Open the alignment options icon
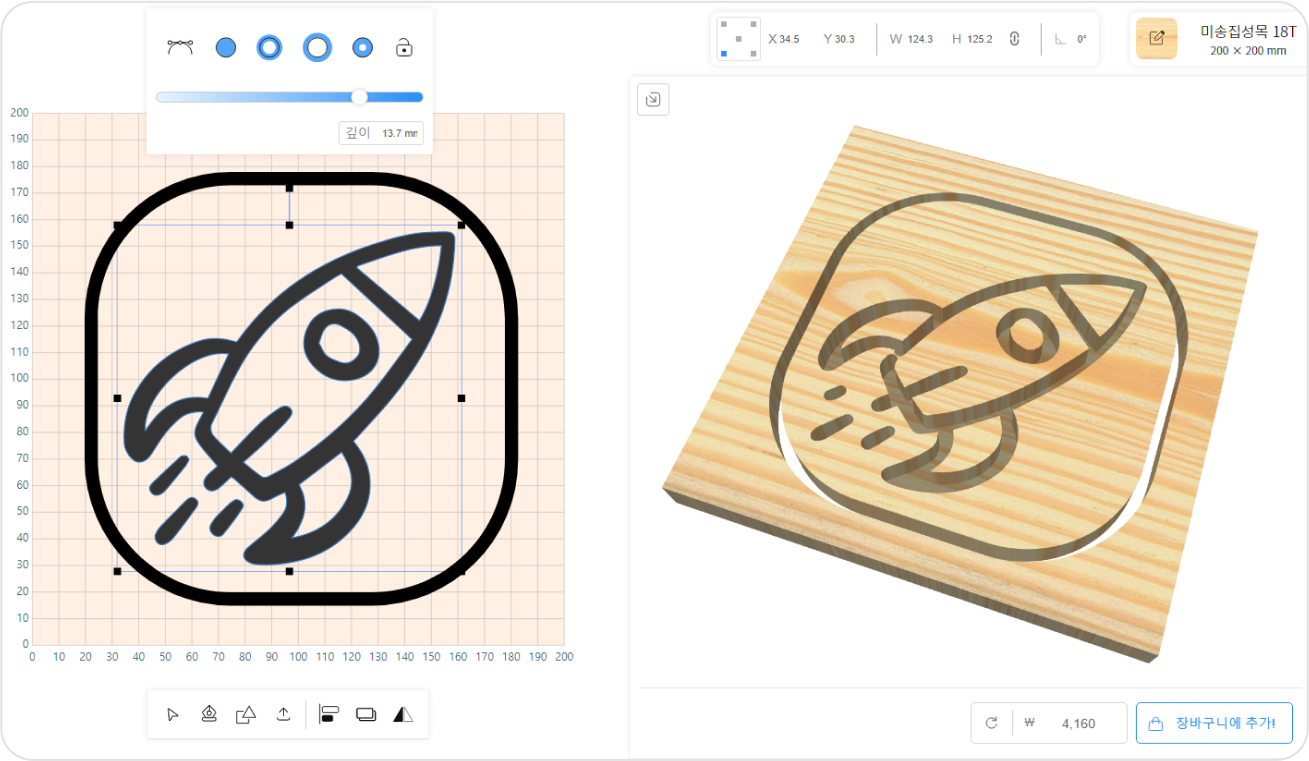The height and width of the screenshot is (761, 1309). pos(328,714)
